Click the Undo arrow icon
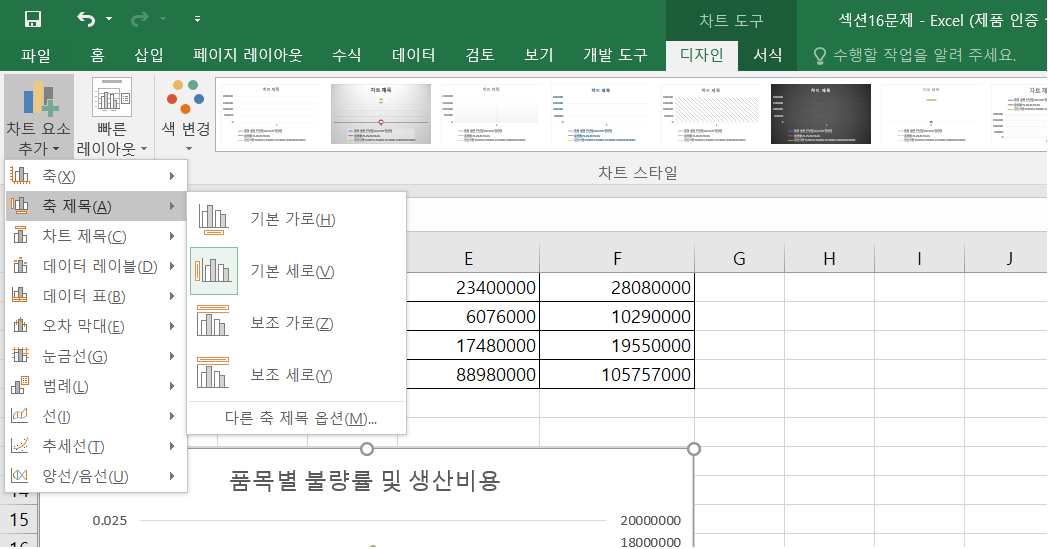Image resolution: width=1048 pixels, height=549 pixels. [87, 19]
